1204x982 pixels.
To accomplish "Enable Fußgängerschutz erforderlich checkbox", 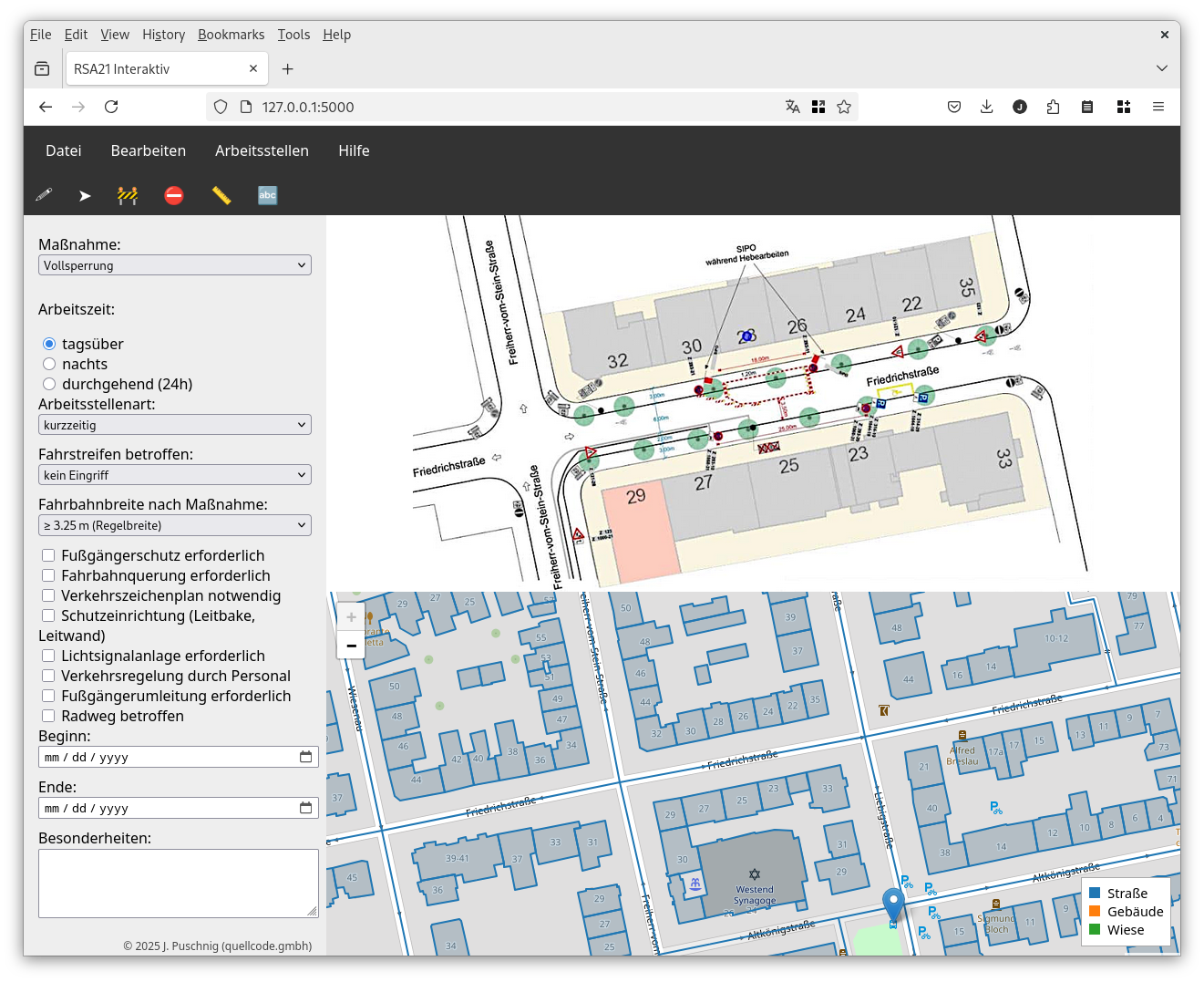I will (x=48, y=555).
